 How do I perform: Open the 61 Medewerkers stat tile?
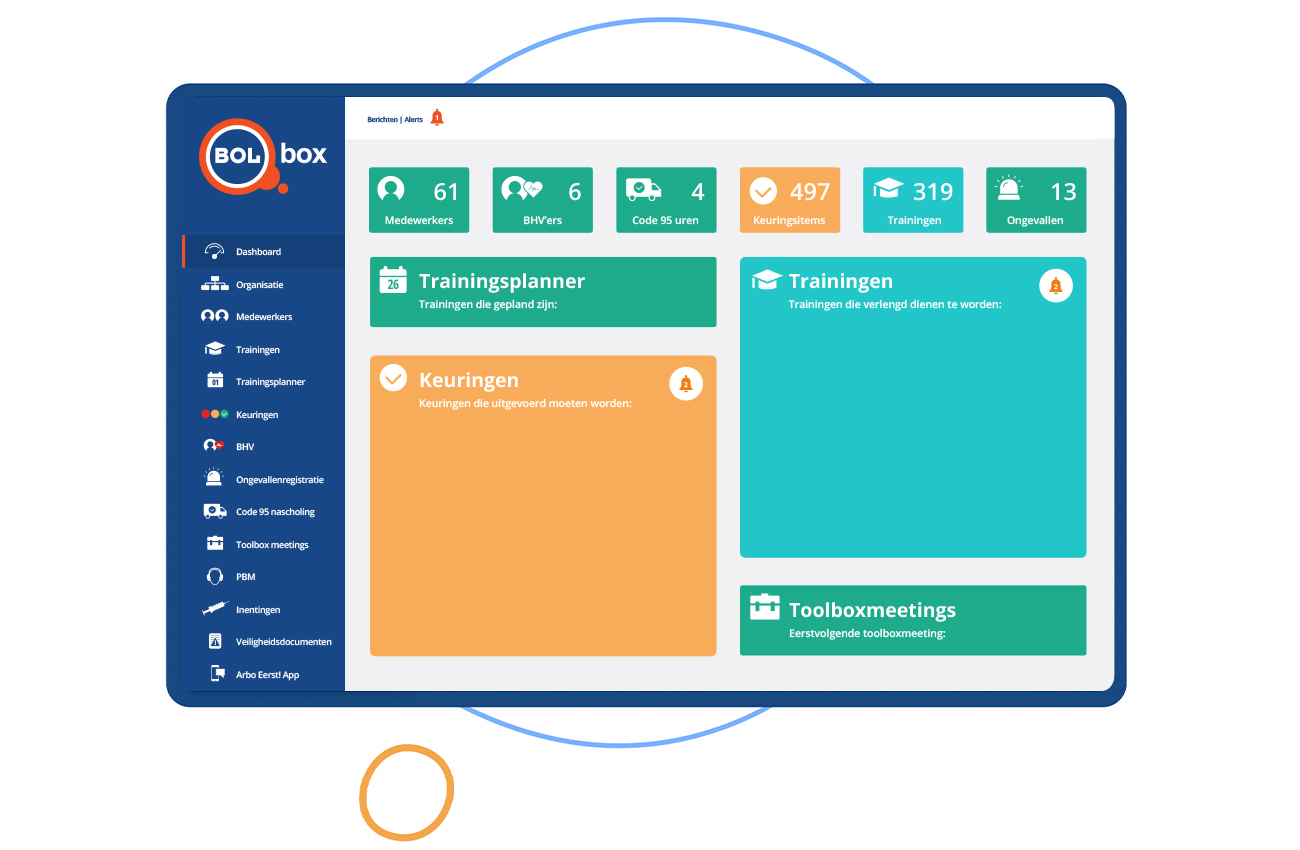coord(419,200)
